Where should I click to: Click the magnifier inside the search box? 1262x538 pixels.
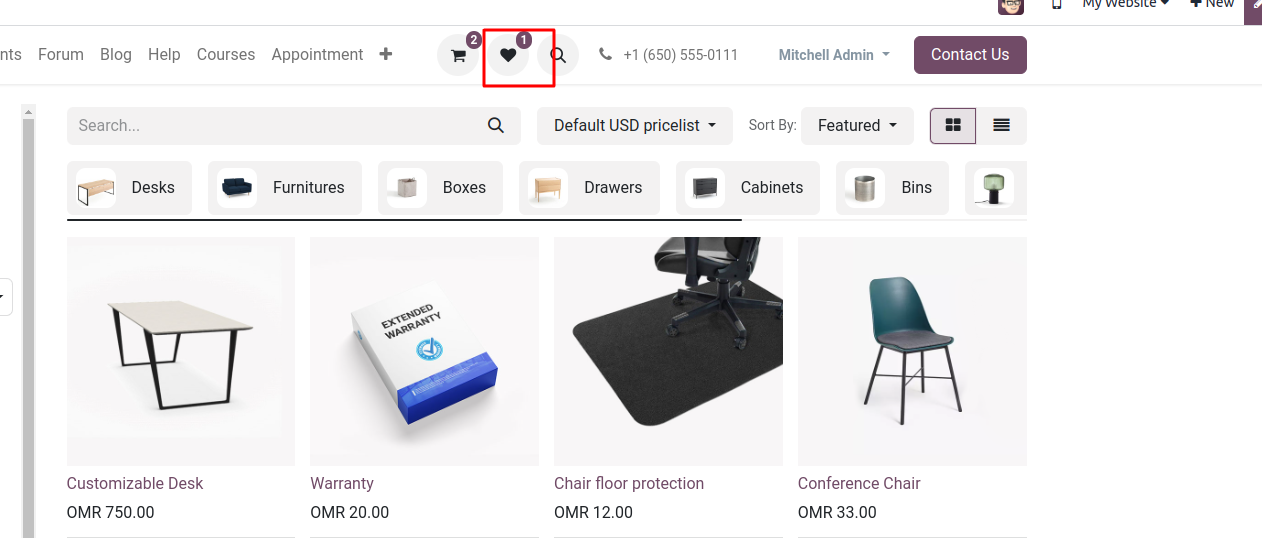[496, 125]
